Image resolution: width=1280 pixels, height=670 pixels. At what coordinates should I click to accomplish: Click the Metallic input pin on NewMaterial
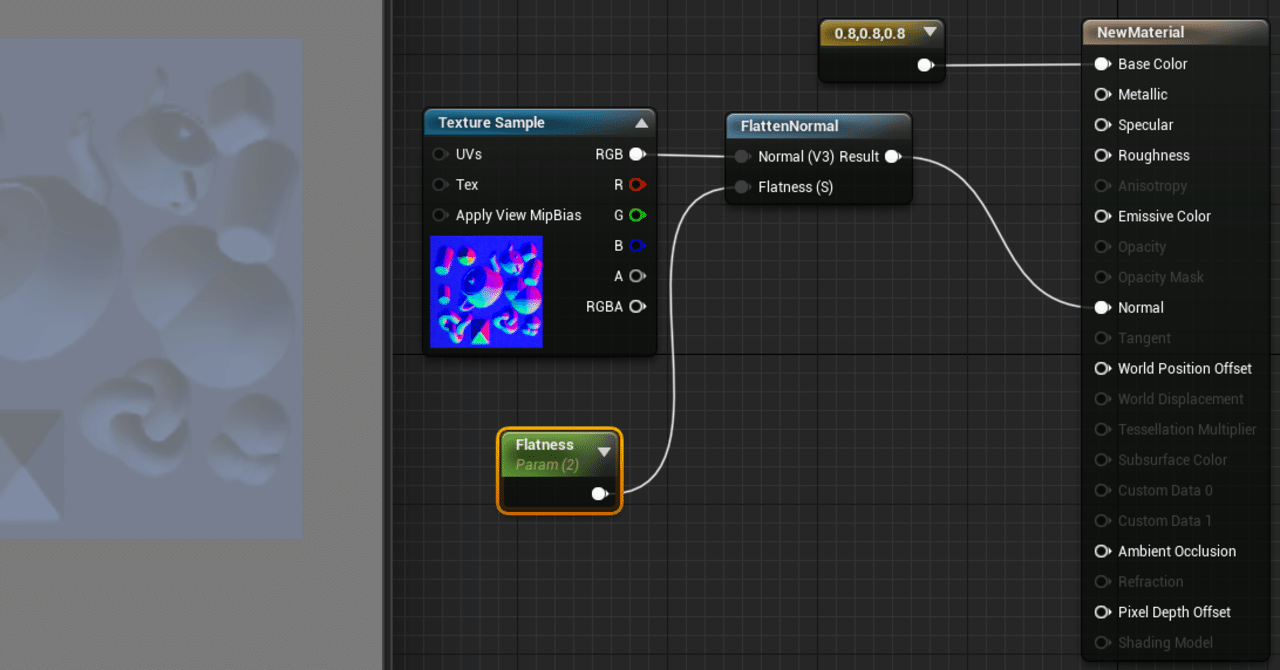pyautogui.click(x=1103, y=94)
